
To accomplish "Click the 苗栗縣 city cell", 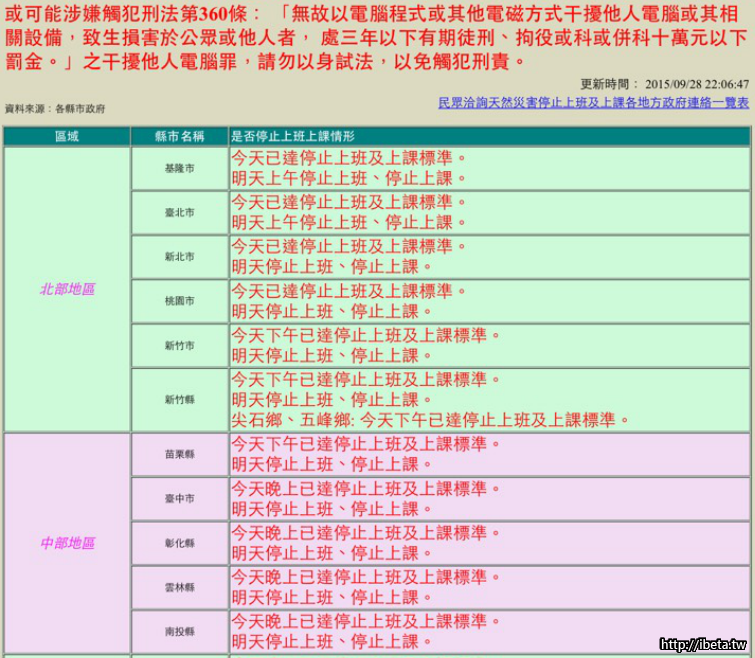I will pos(180,454).
